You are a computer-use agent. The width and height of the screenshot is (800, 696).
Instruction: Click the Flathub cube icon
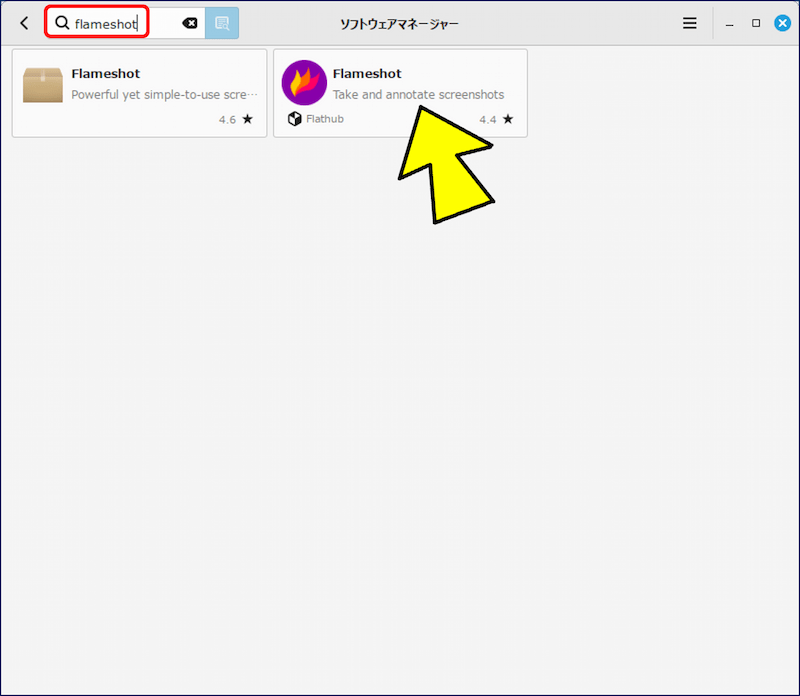tap(294, 119)
